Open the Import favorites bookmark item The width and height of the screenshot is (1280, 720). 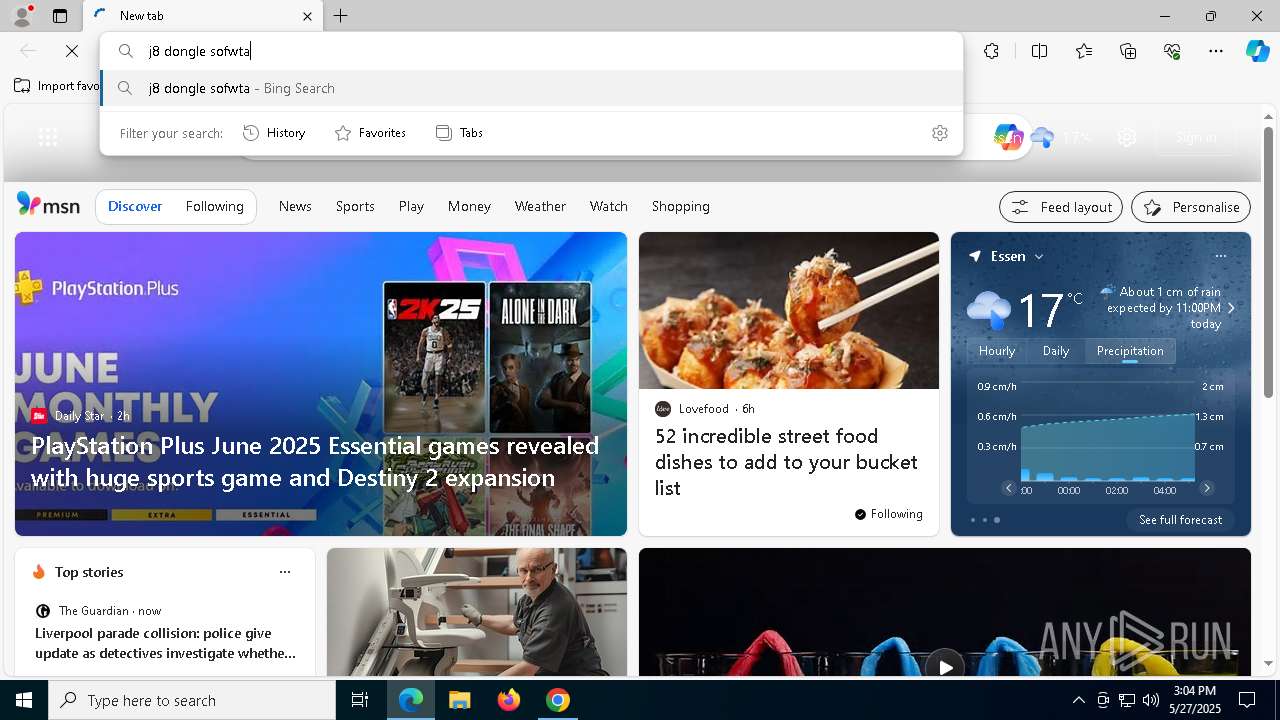pos(56,86)
